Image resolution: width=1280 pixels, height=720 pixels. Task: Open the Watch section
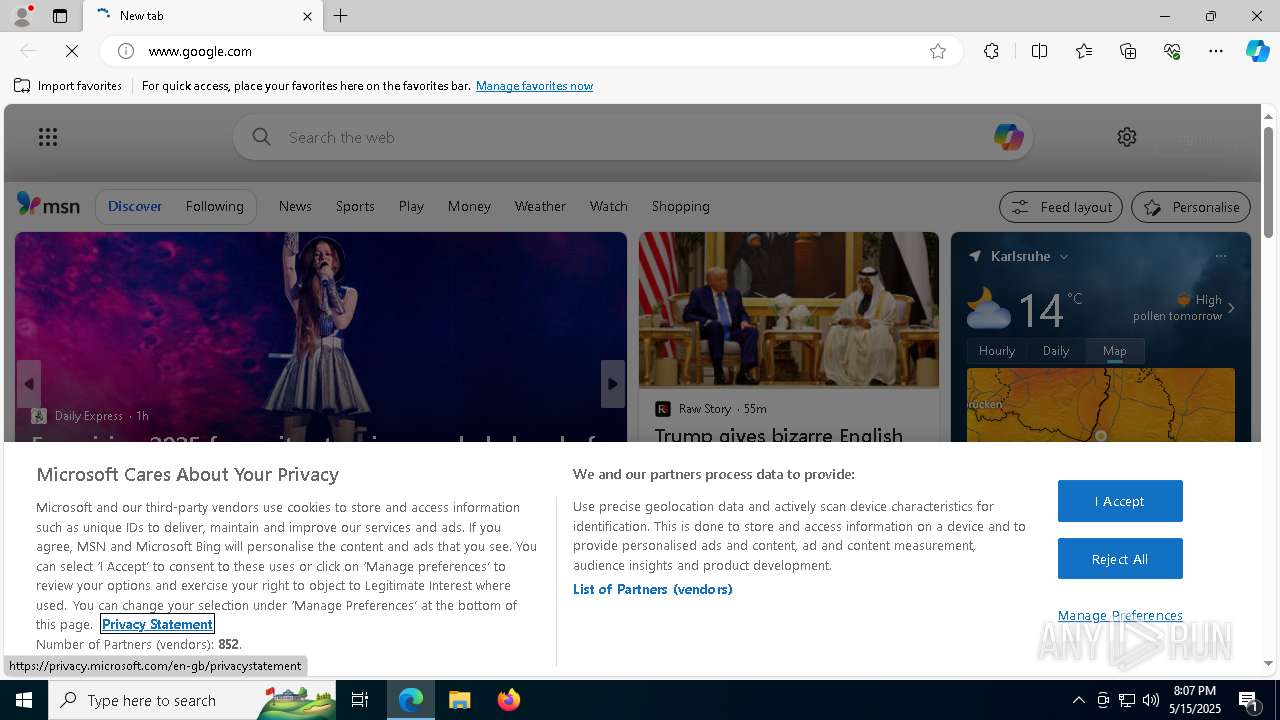point(608,206)
